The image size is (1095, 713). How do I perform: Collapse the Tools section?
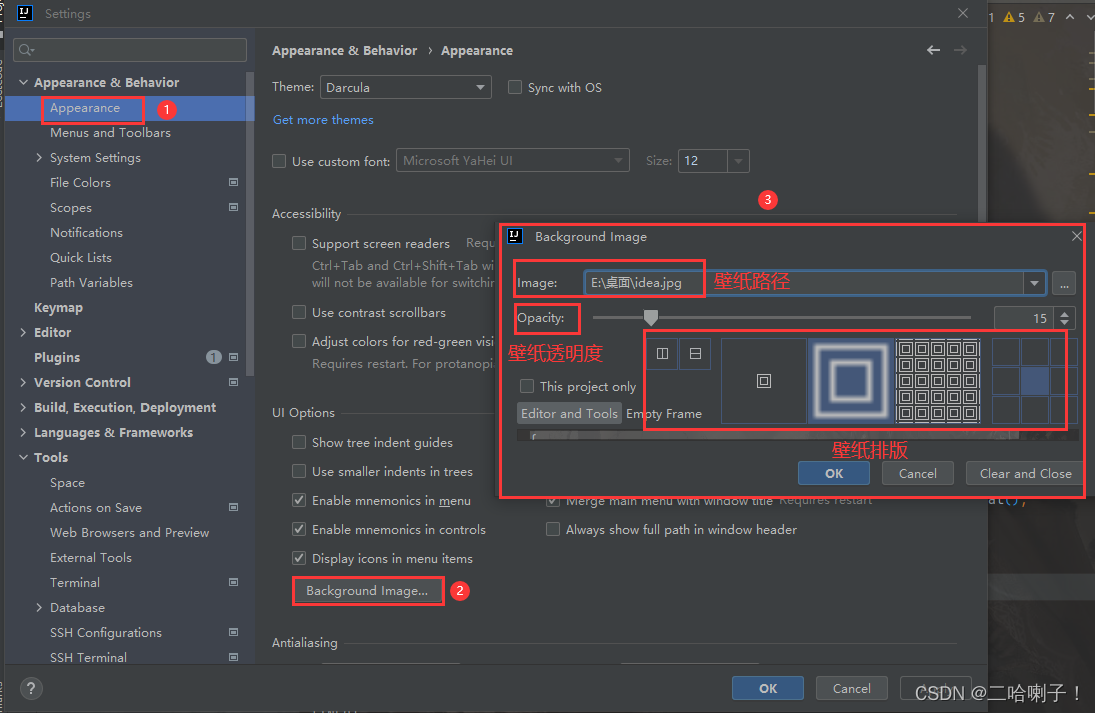24,457
